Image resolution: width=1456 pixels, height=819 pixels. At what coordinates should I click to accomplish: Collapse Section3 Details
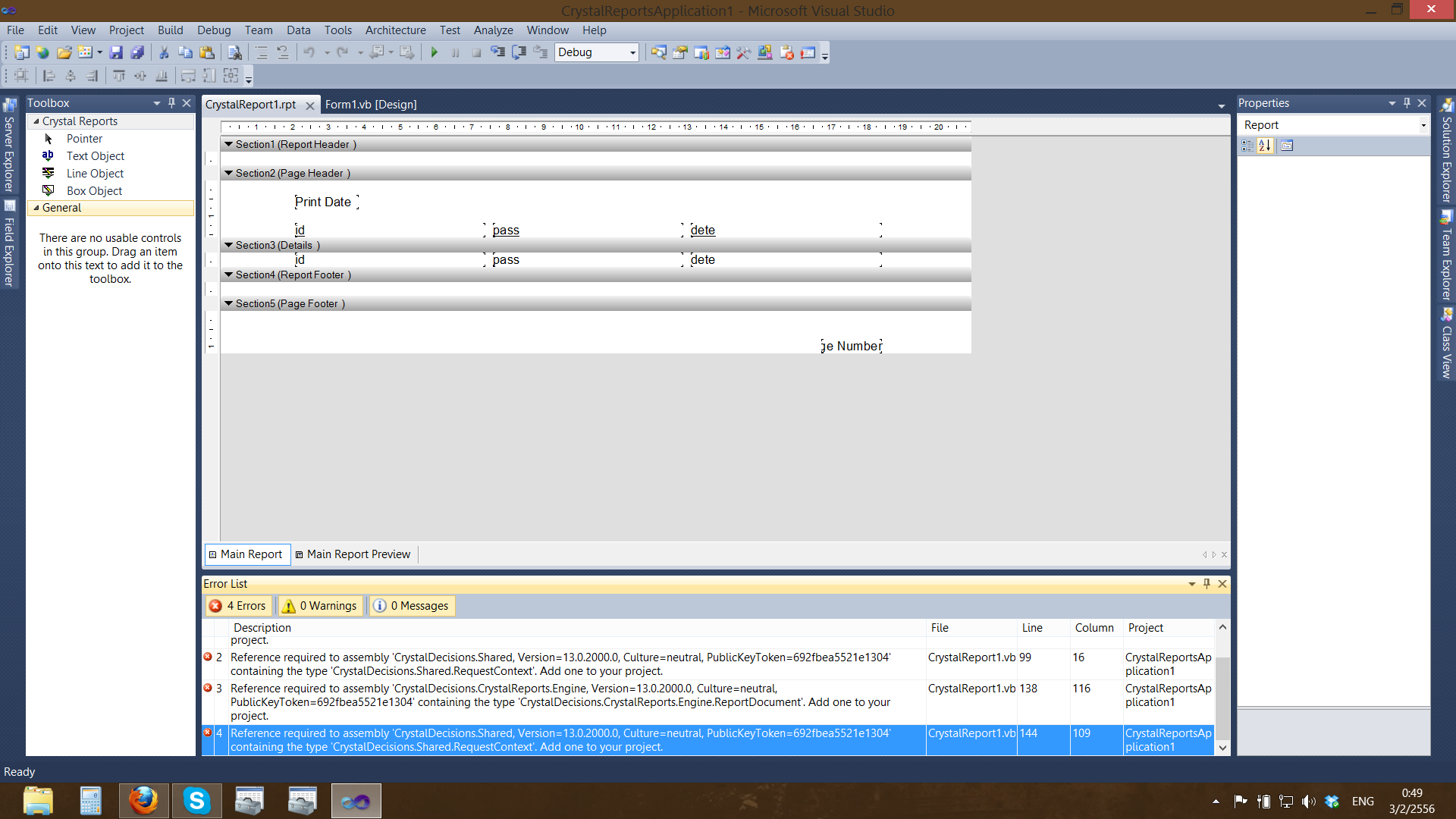tap(228, 245)
